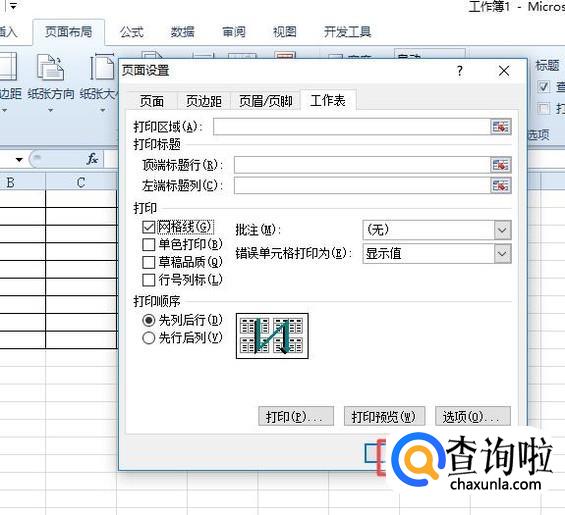Close the 页面设置 dialog
The image size is (565, 515).
[x=504, y=71]
